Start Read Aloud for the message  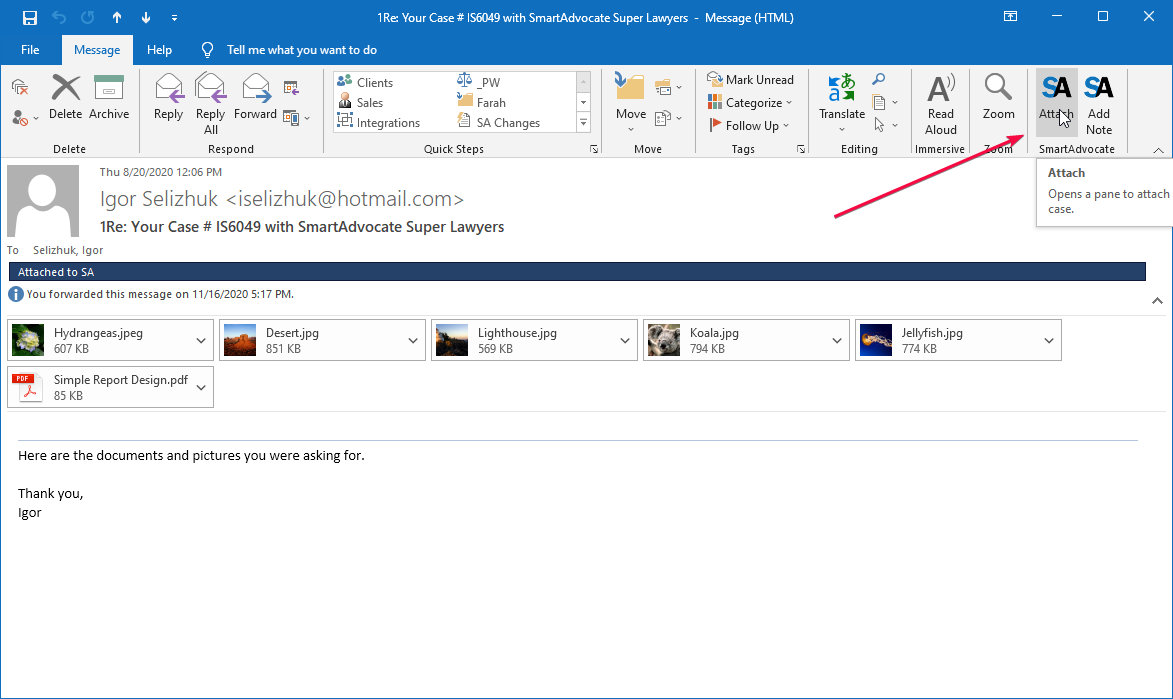click(940, 102)
